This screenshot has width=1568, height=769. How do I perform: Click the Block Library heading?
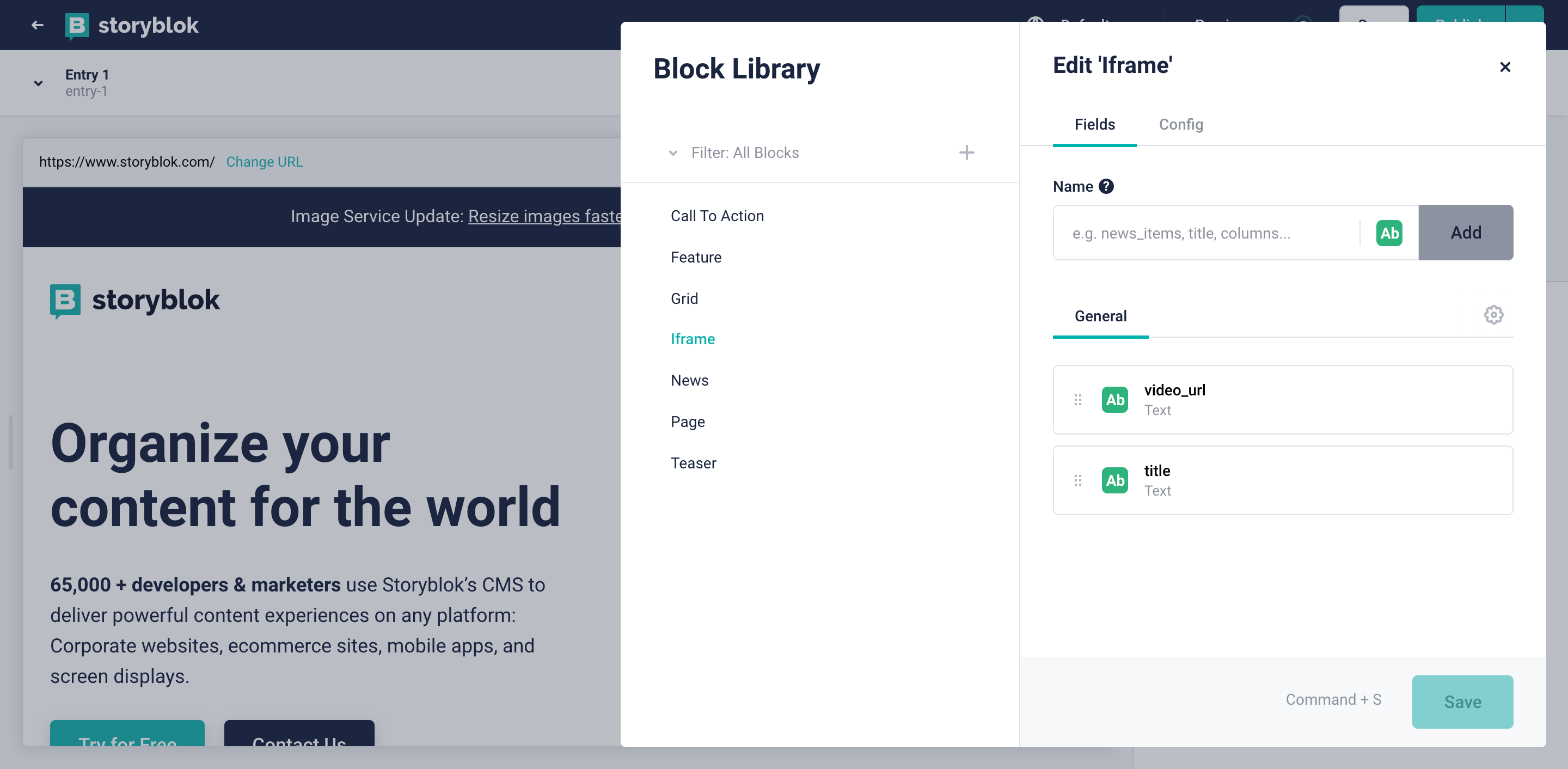[737, 68]
